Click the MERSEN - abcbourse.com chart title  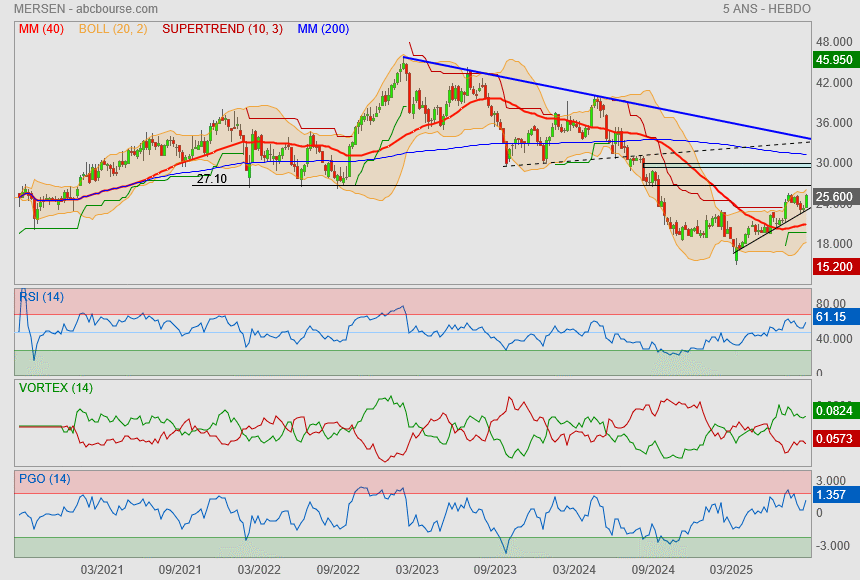click(86, 8)
